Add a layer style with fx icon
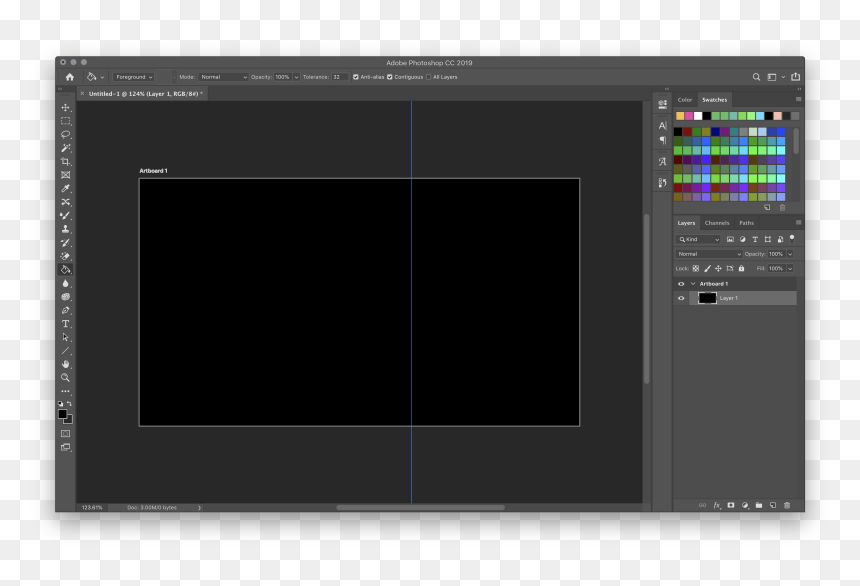The image size is (860, 586). [x=717, y=505]
